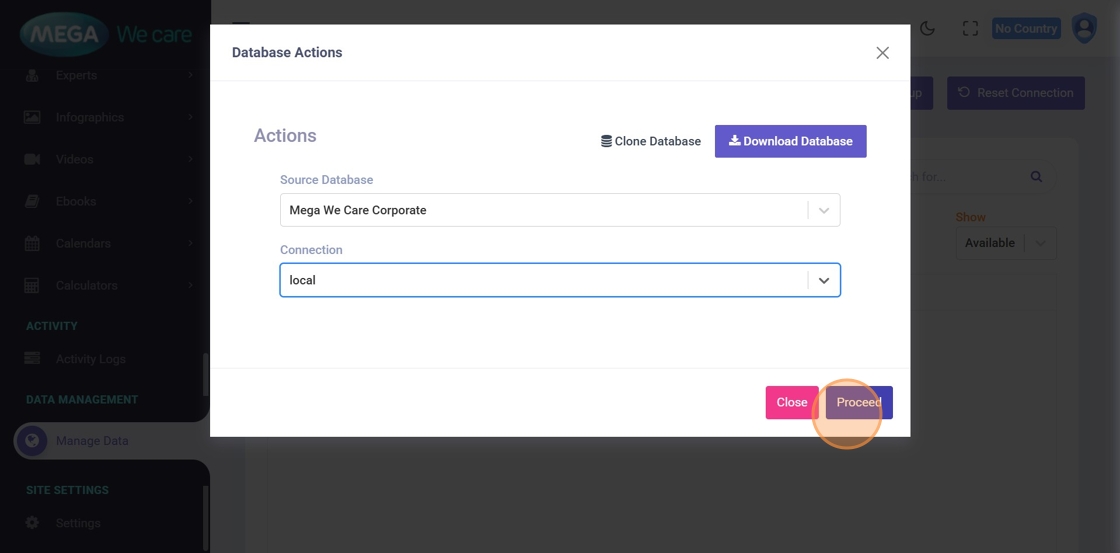Select the Download Database tab
Viewport: 1120px width, 553px height.
click(790, 141)
